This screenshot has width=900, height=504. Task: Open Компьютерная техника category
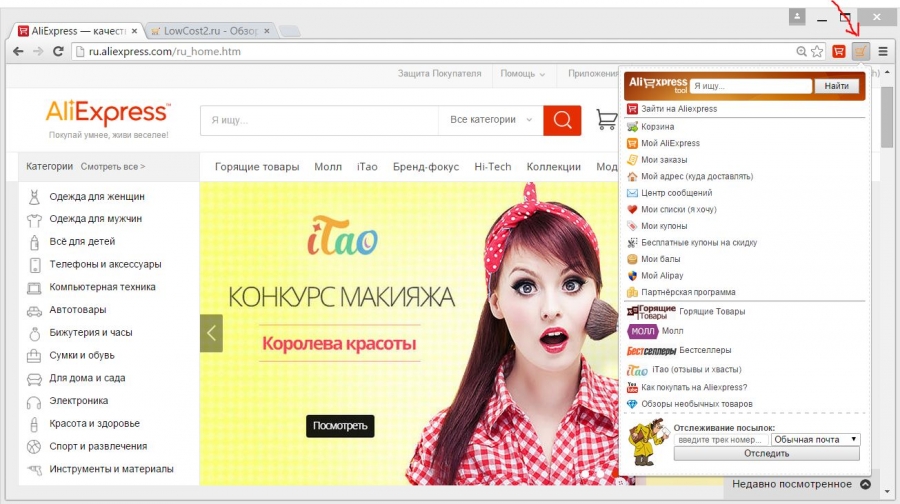tap(102, 287)
